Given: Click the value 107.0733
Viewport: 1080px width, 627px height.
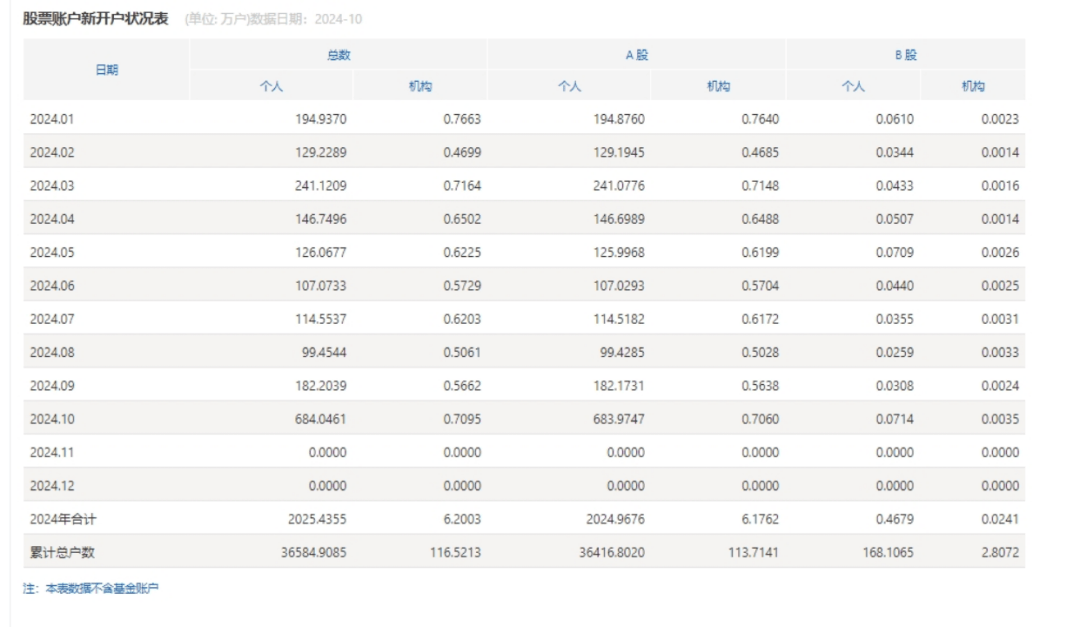Looking at the screenshot, I should [321, 285].
